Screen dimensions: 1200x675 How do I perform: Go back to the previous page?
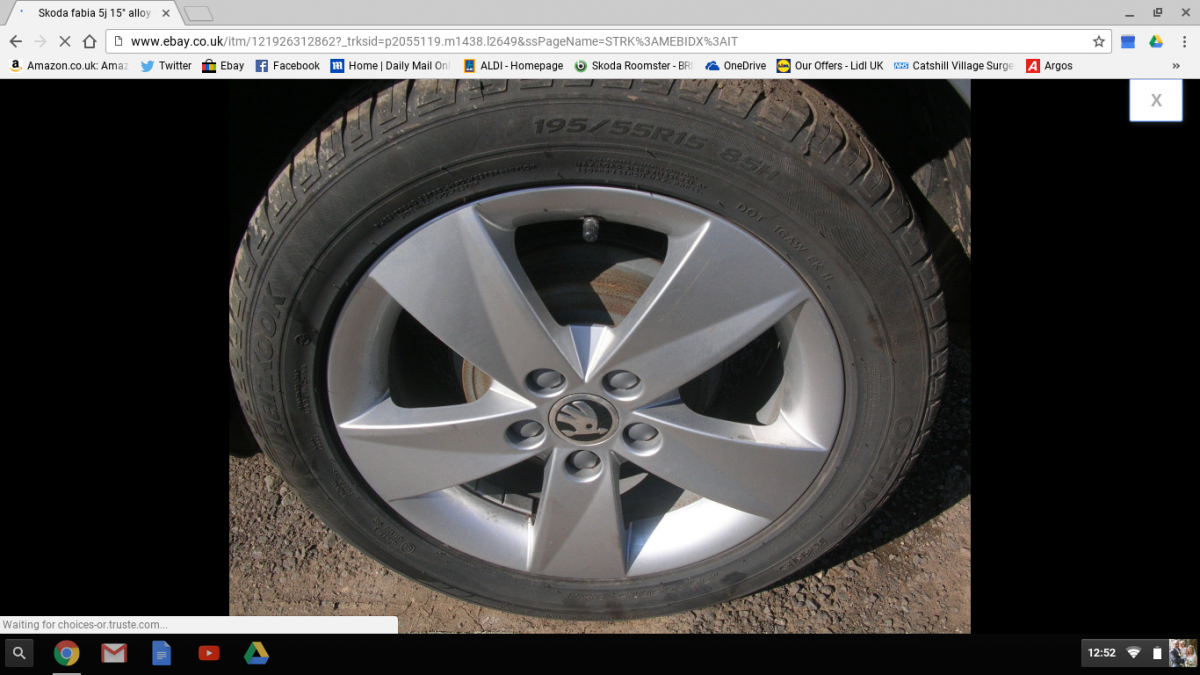[15, 41]
